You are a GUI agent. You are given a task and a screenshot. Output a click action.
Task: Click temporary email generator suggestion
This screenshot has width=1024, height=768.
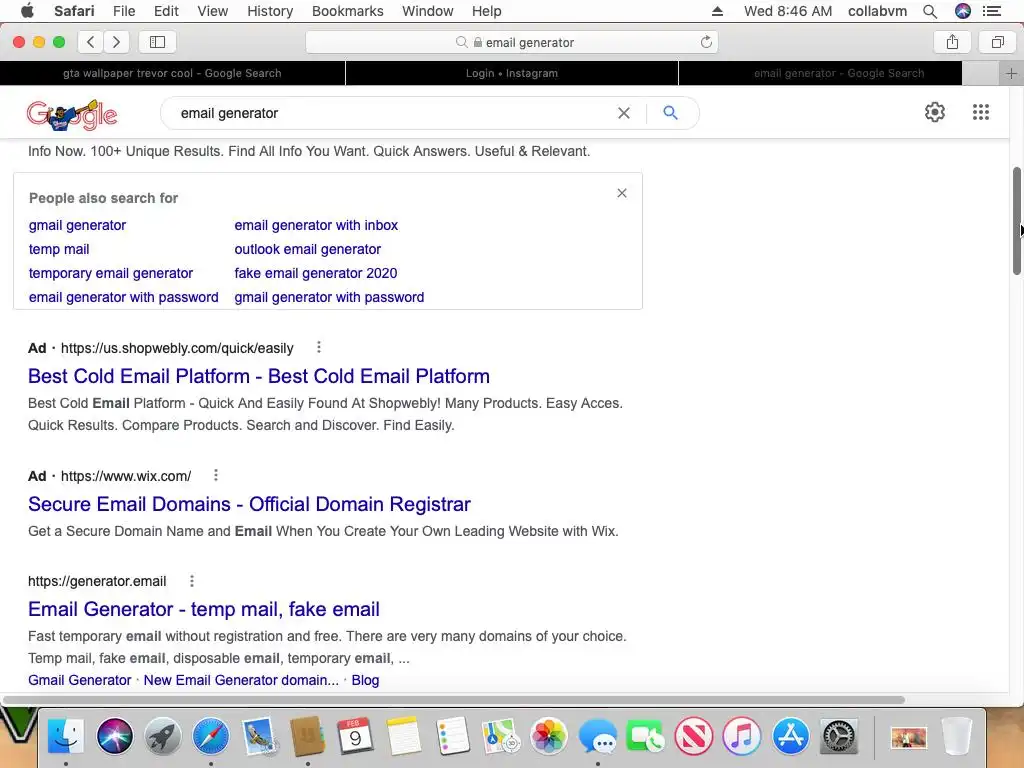coord(111,274)
